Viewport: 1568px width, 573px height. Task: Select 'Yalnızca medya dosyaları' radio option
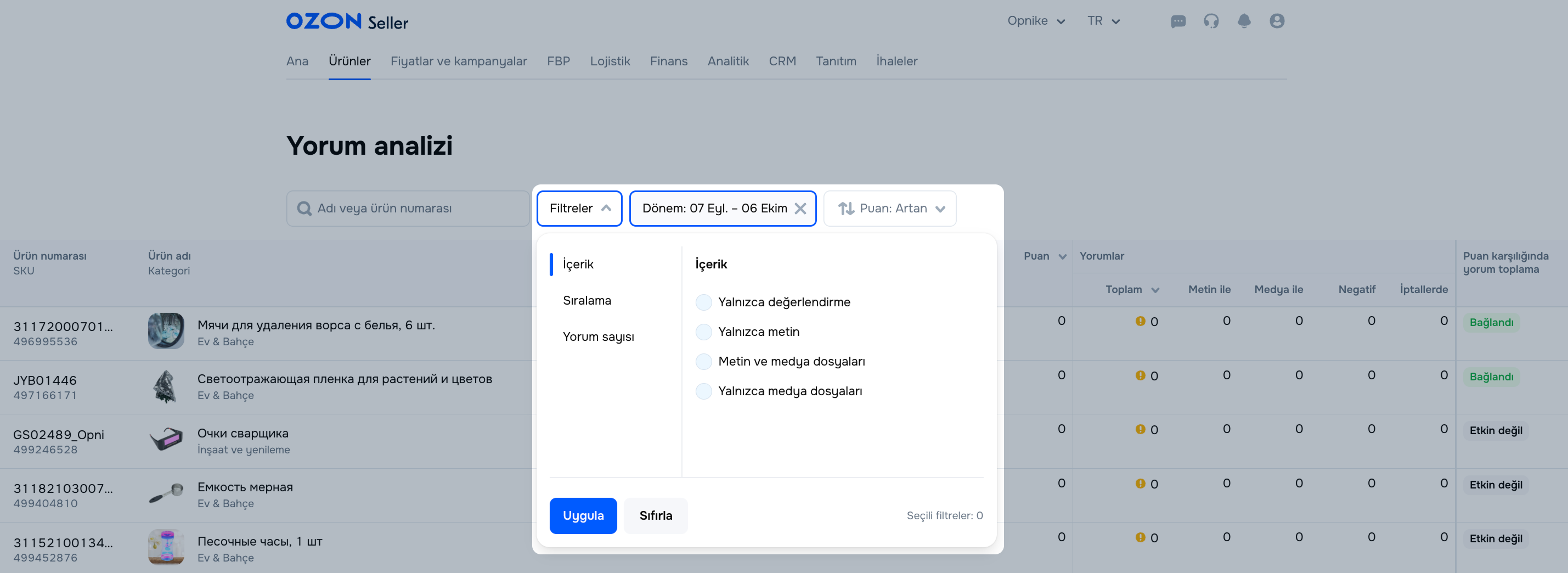pos(704,391)
